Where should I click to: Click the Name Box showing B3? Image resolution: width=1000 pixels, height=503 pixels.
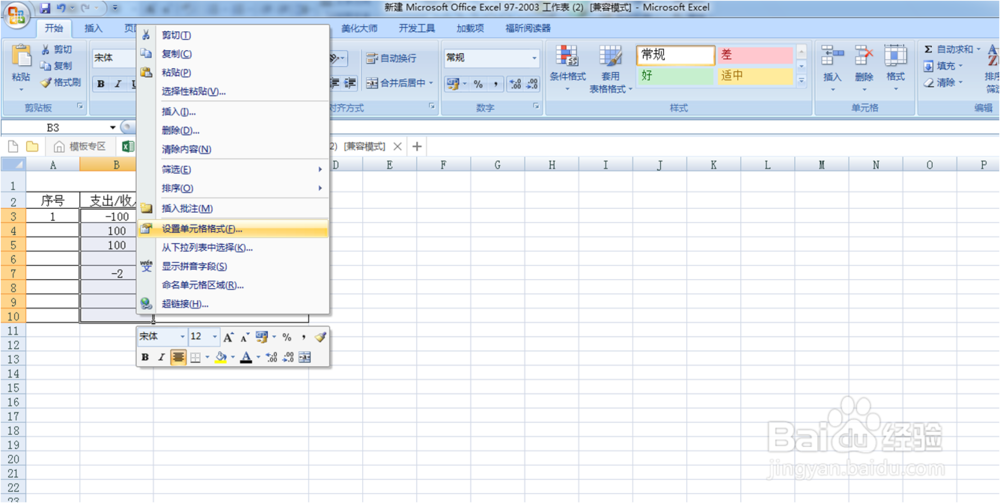tap(54, 128)
